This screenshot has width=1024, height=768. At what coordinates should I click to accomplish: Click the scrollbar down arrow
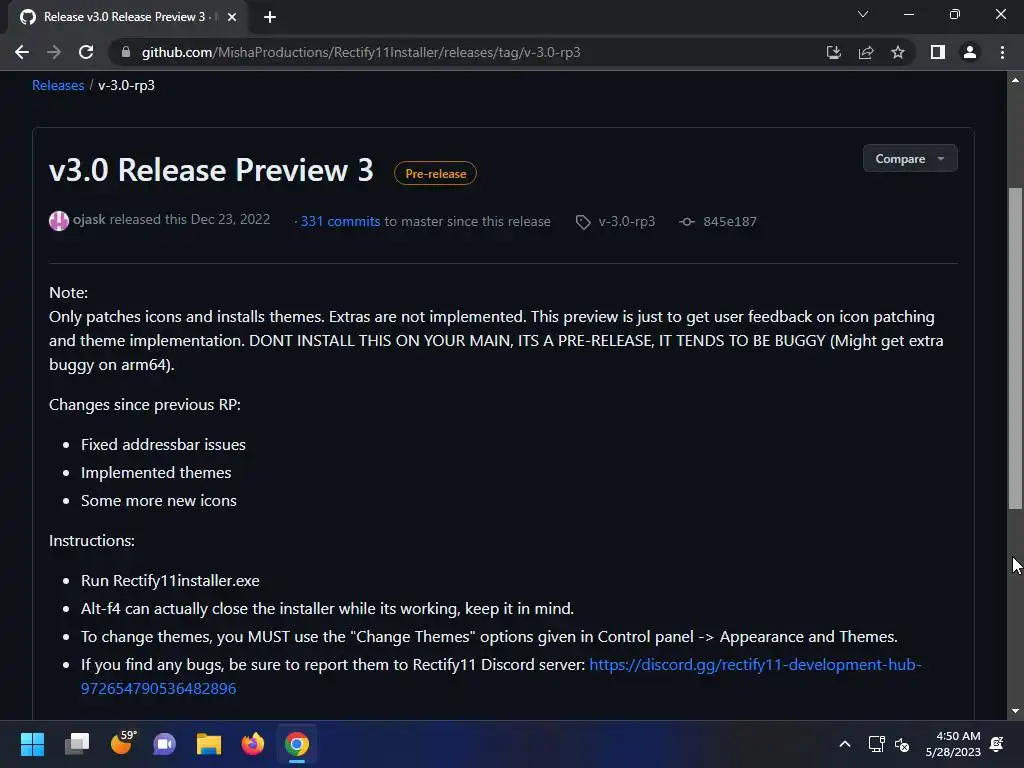1015,711
